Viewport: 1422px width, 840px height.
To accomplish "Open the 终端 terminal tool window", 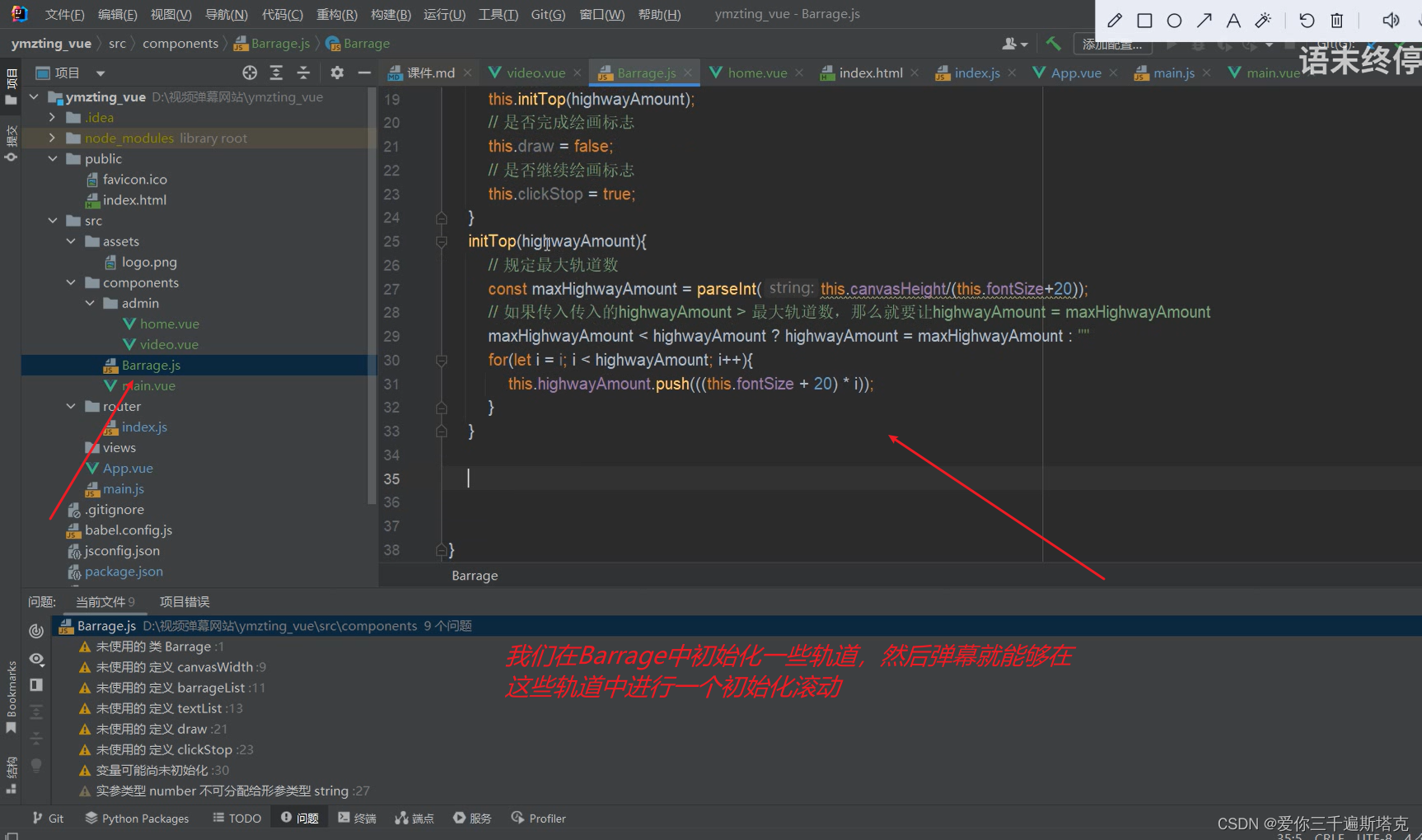I will 357,818.
